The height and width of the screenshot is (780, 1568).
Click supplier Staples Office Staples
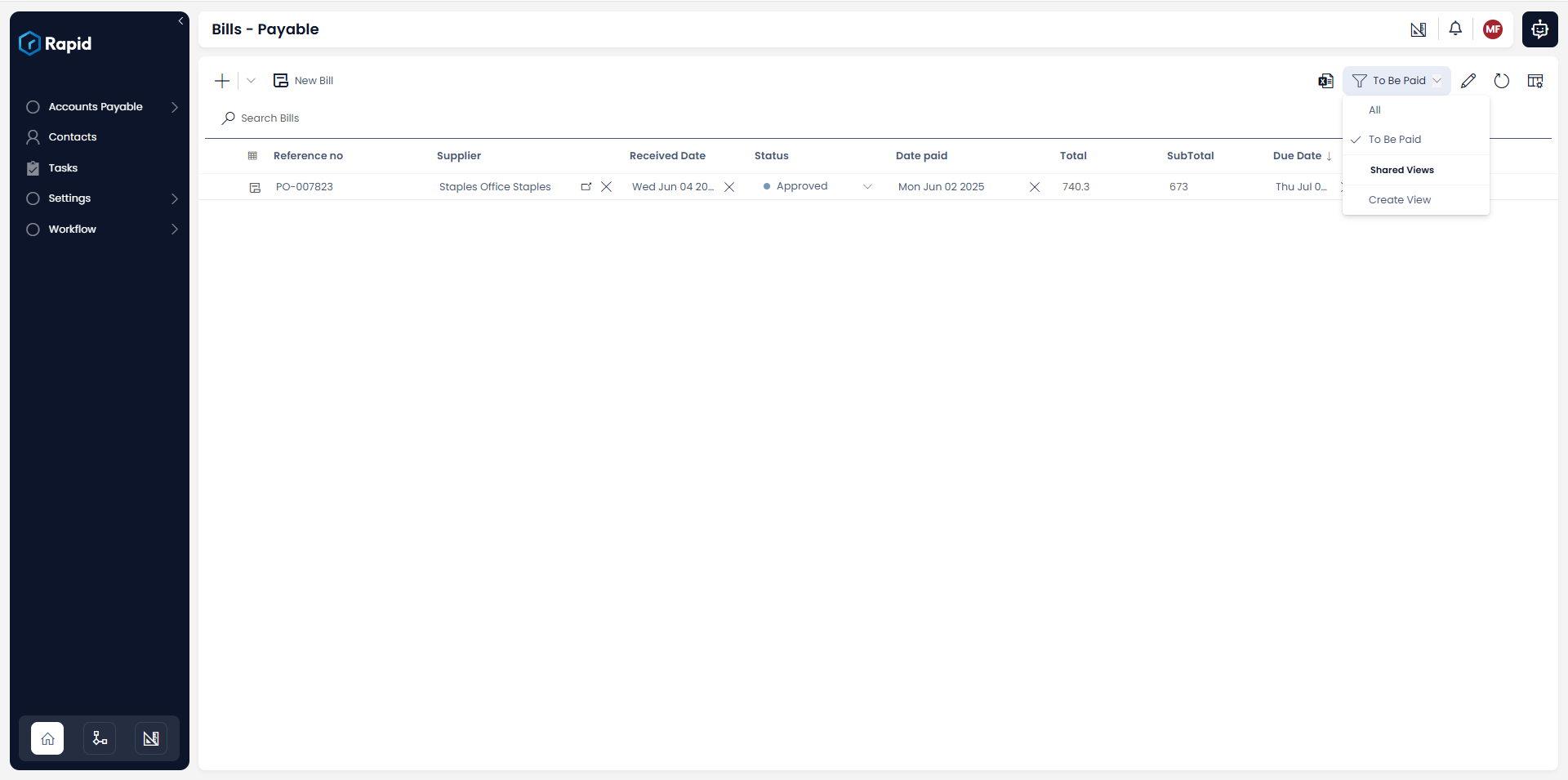click(495, 187)
